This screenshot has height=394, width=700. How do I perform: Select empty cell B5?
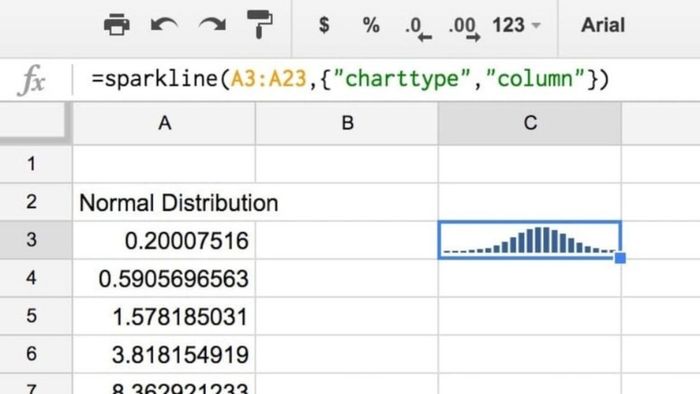[347, 316]
